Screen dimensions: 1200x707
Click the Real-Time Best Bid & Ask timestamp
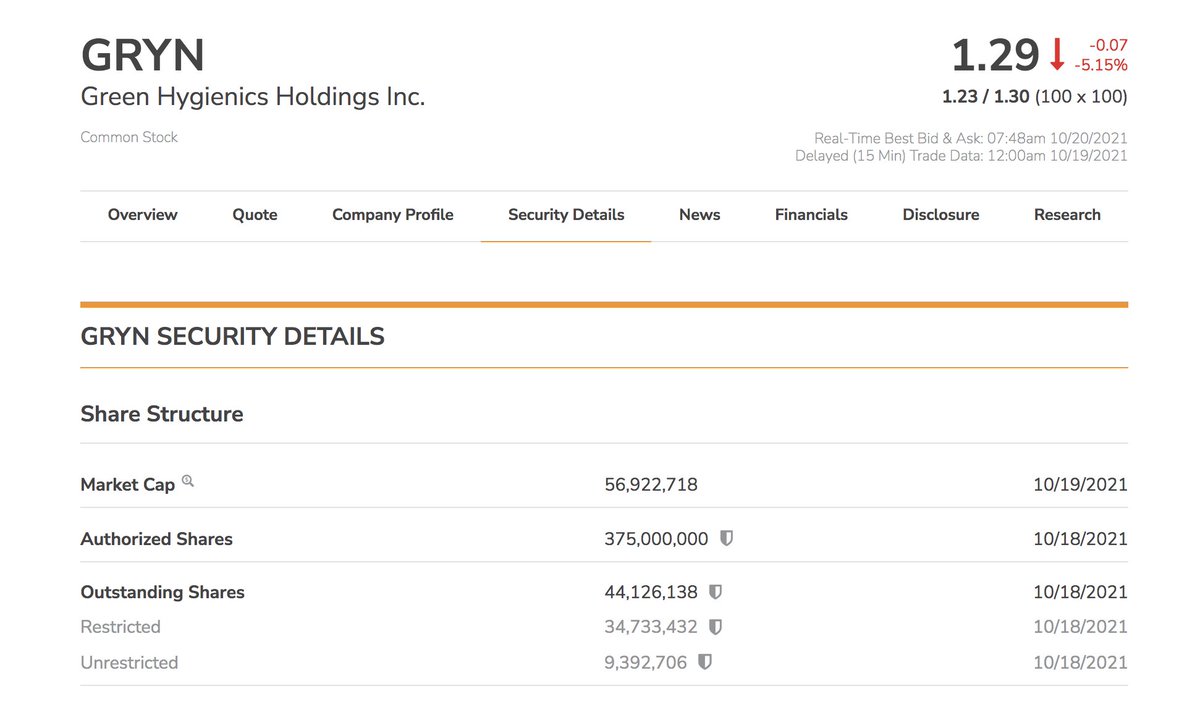pos(971,138)
